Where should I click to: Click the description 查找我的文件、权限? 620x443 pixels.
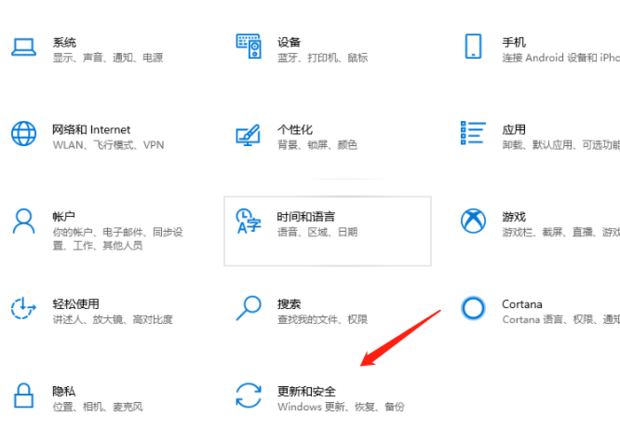323,320
